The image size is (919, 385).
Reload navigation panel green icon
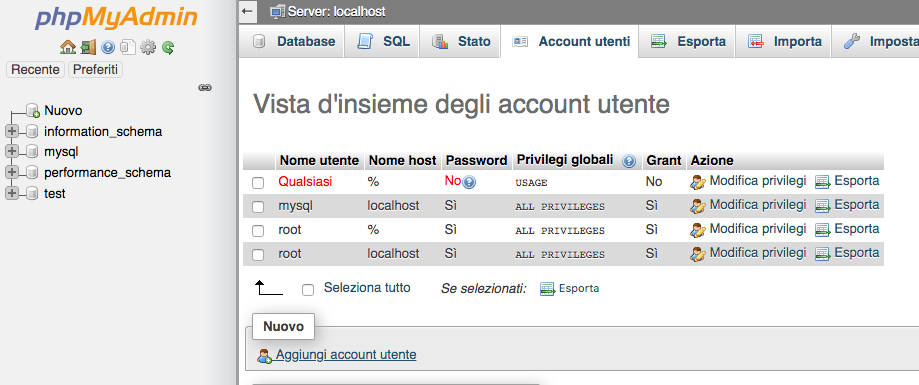tap(168, 47)
